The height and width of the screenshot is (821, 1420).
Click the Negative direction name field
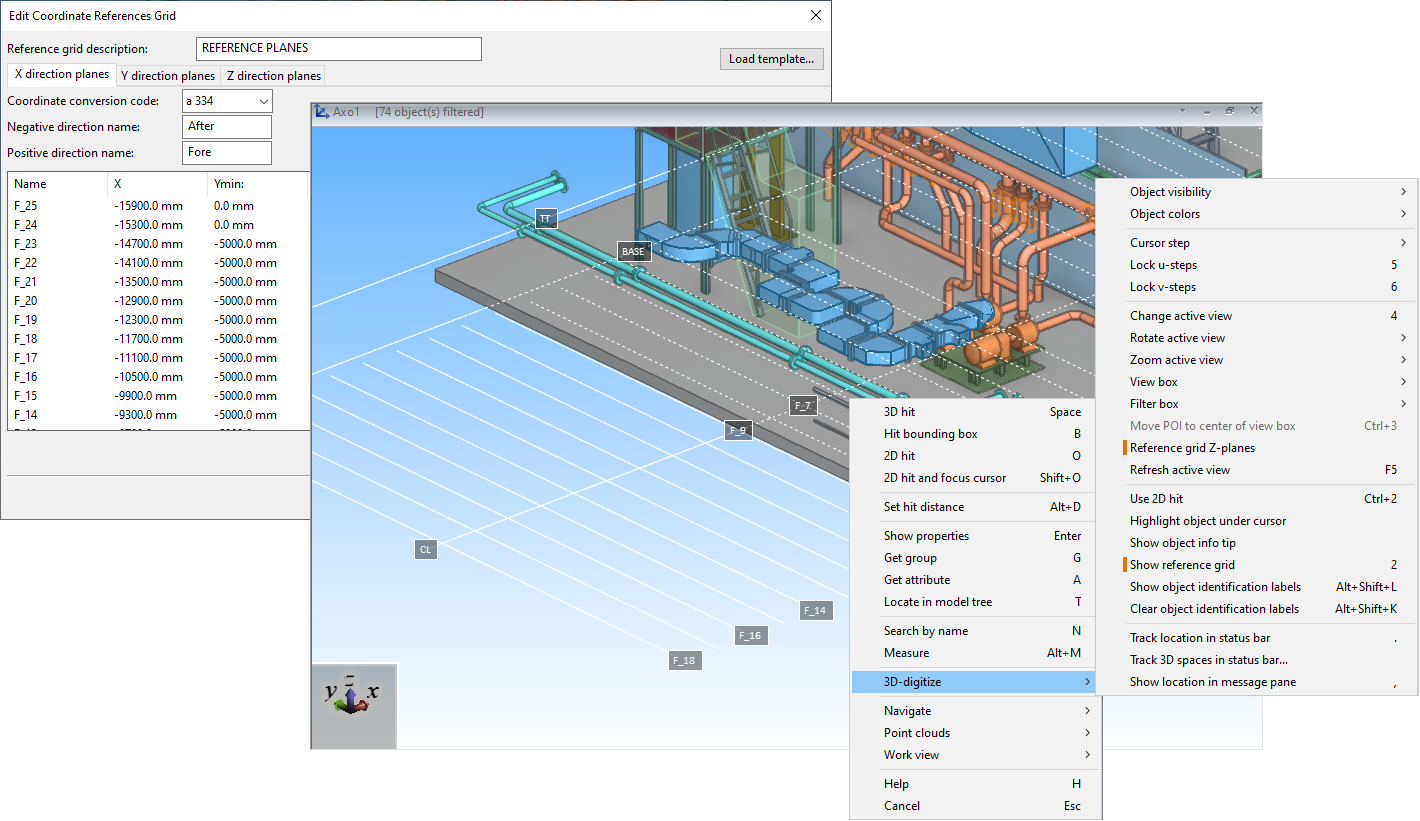point(228,127)
